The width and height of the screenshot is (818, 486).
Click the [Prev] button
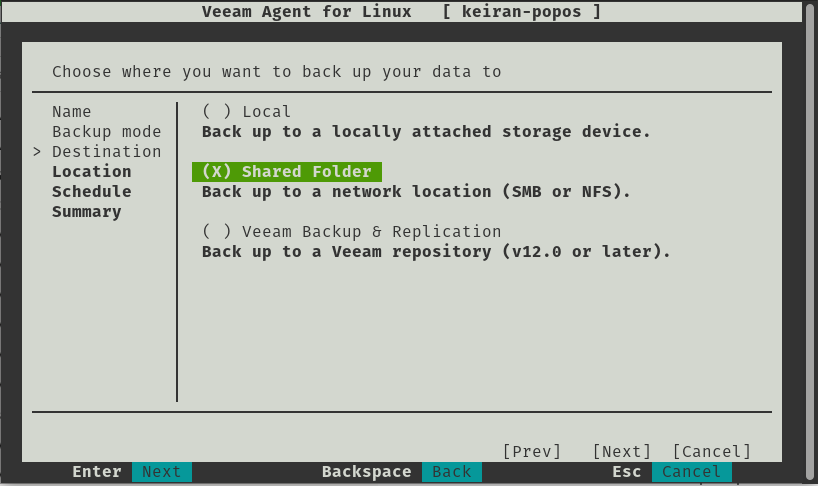coord(532,451)
